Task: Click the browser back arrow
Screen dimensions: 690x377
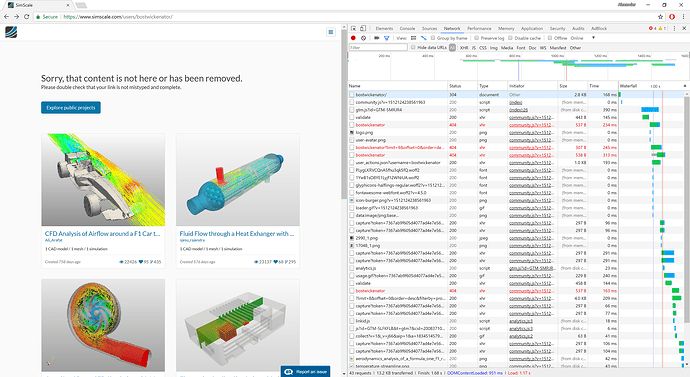Action: (x=6, y=17)
